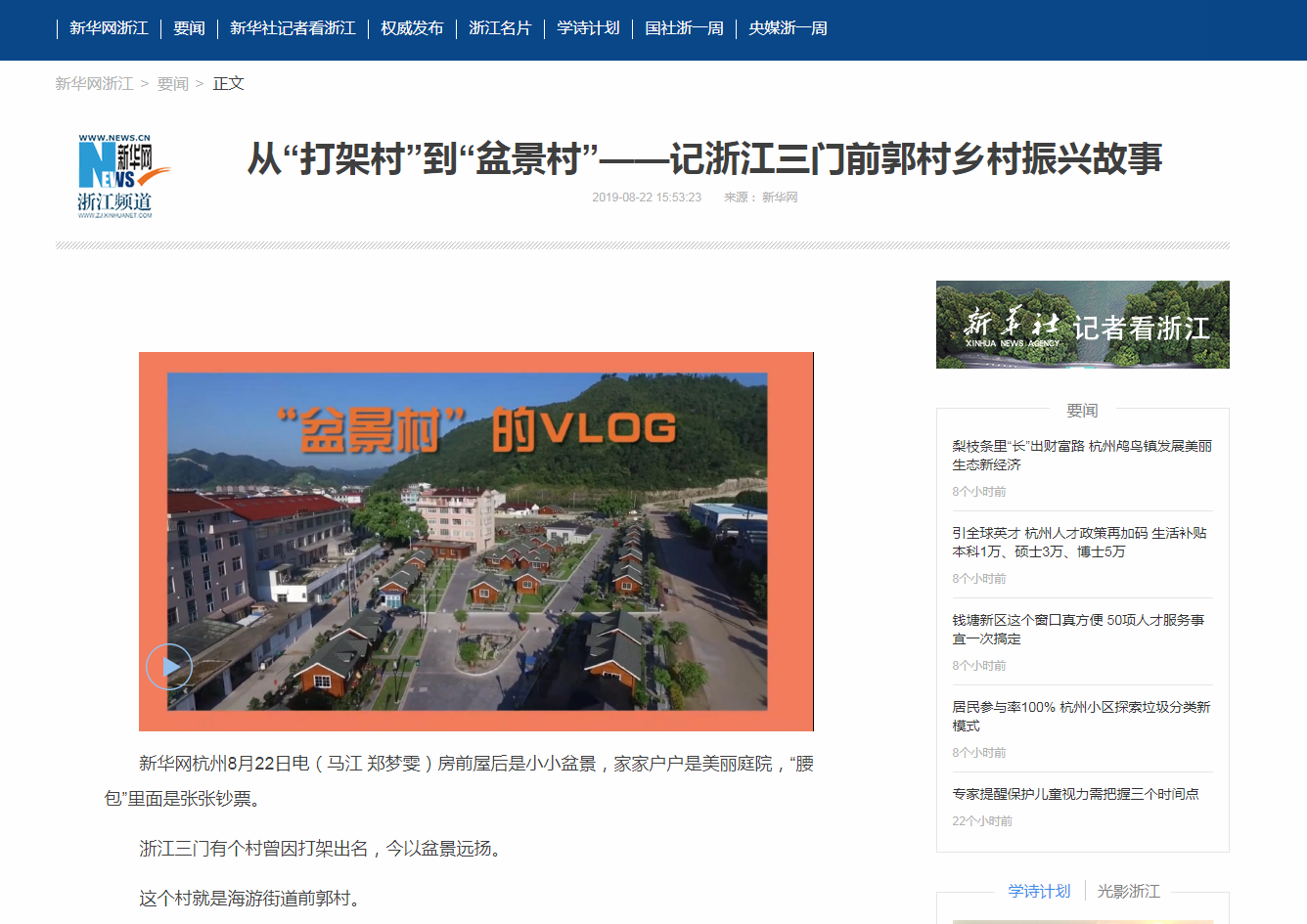Go to 新华社记者看浙江 nav item

pos(293,28)
